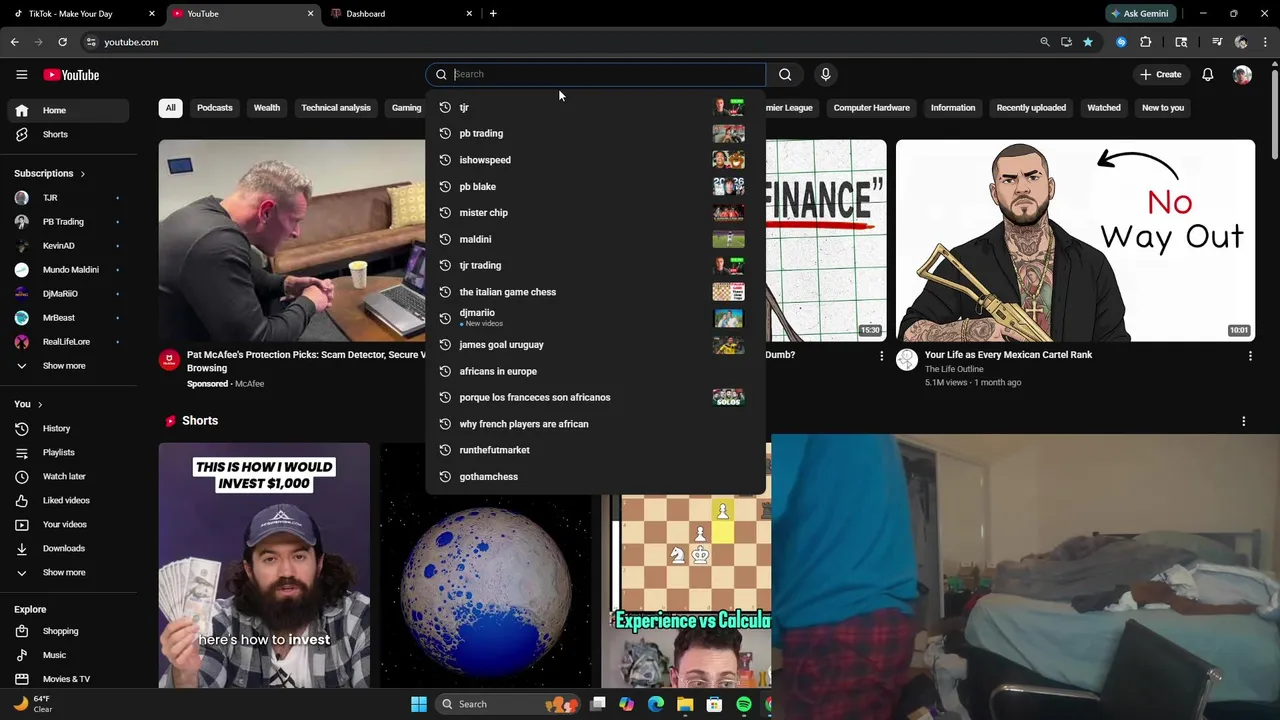Select the All filter chip

170,108
